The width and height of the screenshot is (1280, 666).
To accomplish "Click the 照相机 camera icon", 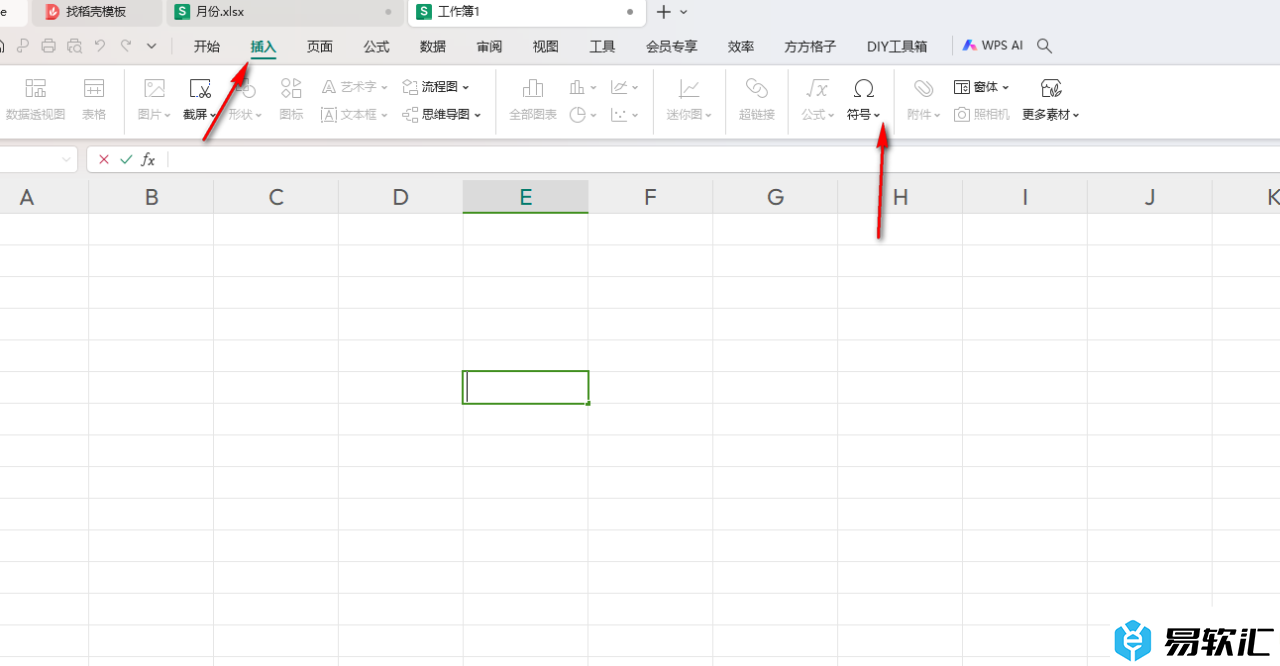I will (962, 115).
